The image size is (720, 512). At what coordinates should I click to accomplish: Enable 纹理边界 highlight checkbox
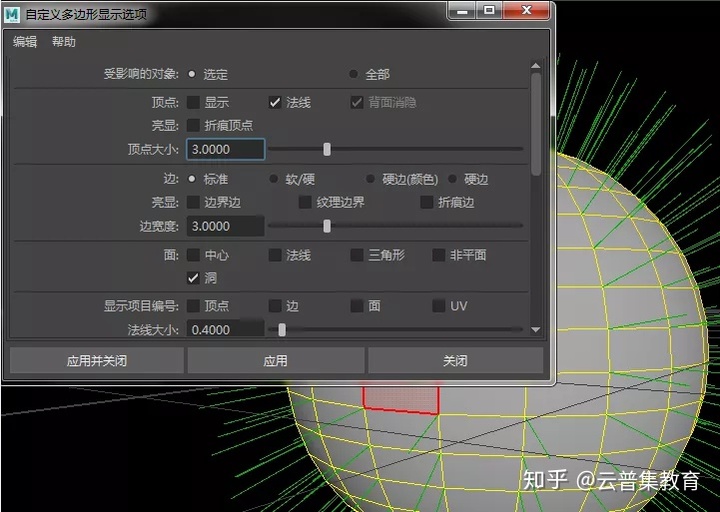(x=305, y=202)
